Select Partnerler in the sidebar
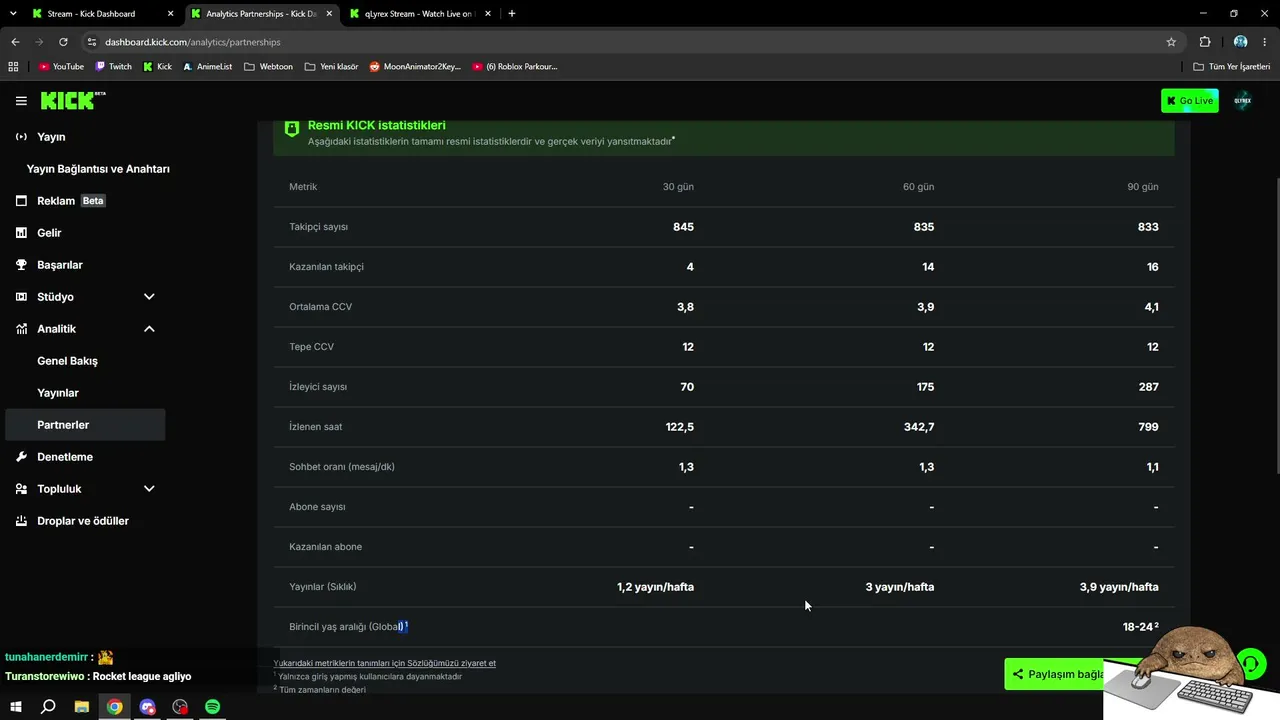The image size is (1280, 720). [x=85, y=425]
